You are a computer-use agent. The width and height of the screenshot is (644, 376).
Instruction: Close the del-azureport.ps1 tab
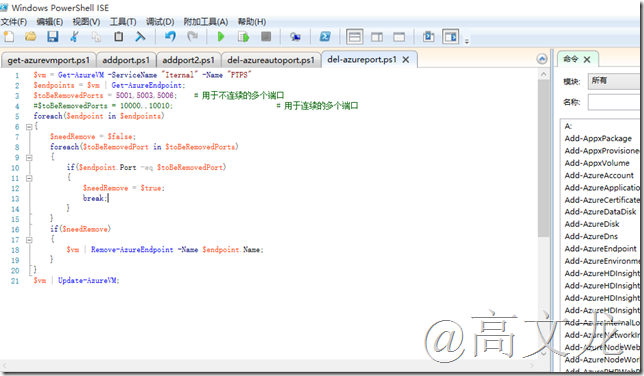tap(406, 60)
